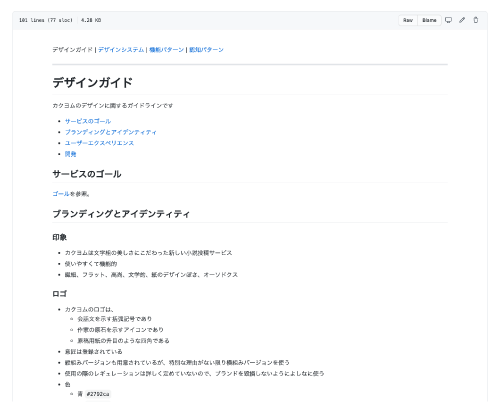Click the 101 lines (77 sloc) file info
The height and width of the screenshot is (402, 500).
click(x=46, y=20)
